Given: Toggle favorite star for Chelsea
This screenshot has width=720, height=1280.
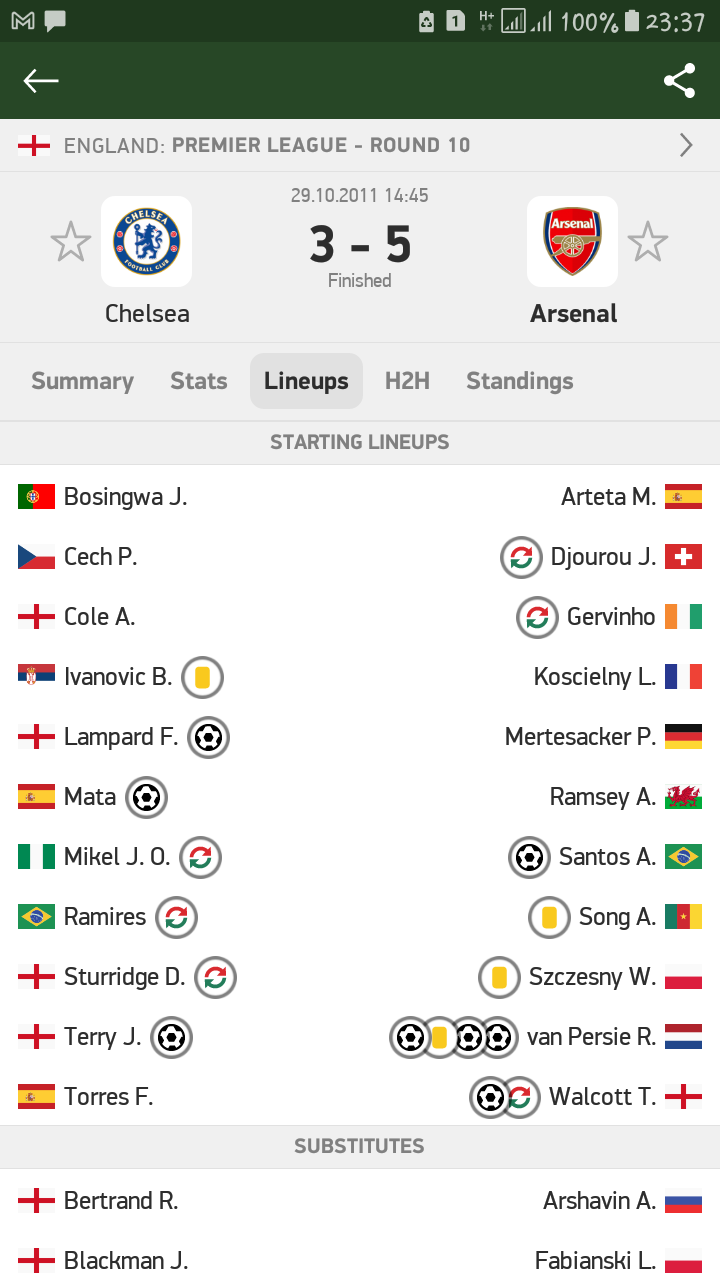Looking at the screenshot, I should (71, 242).
